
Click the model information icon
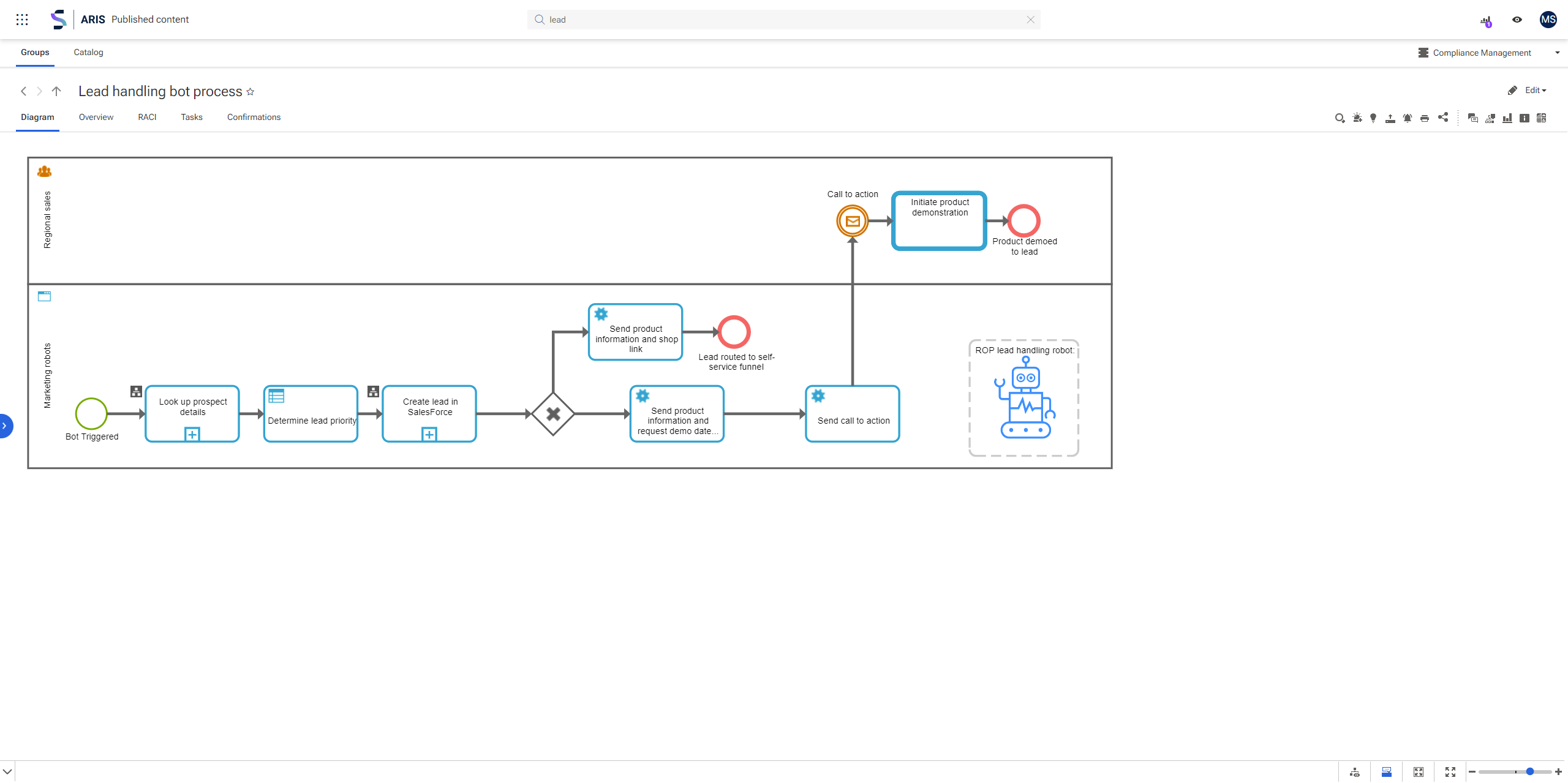(1523, 118)
